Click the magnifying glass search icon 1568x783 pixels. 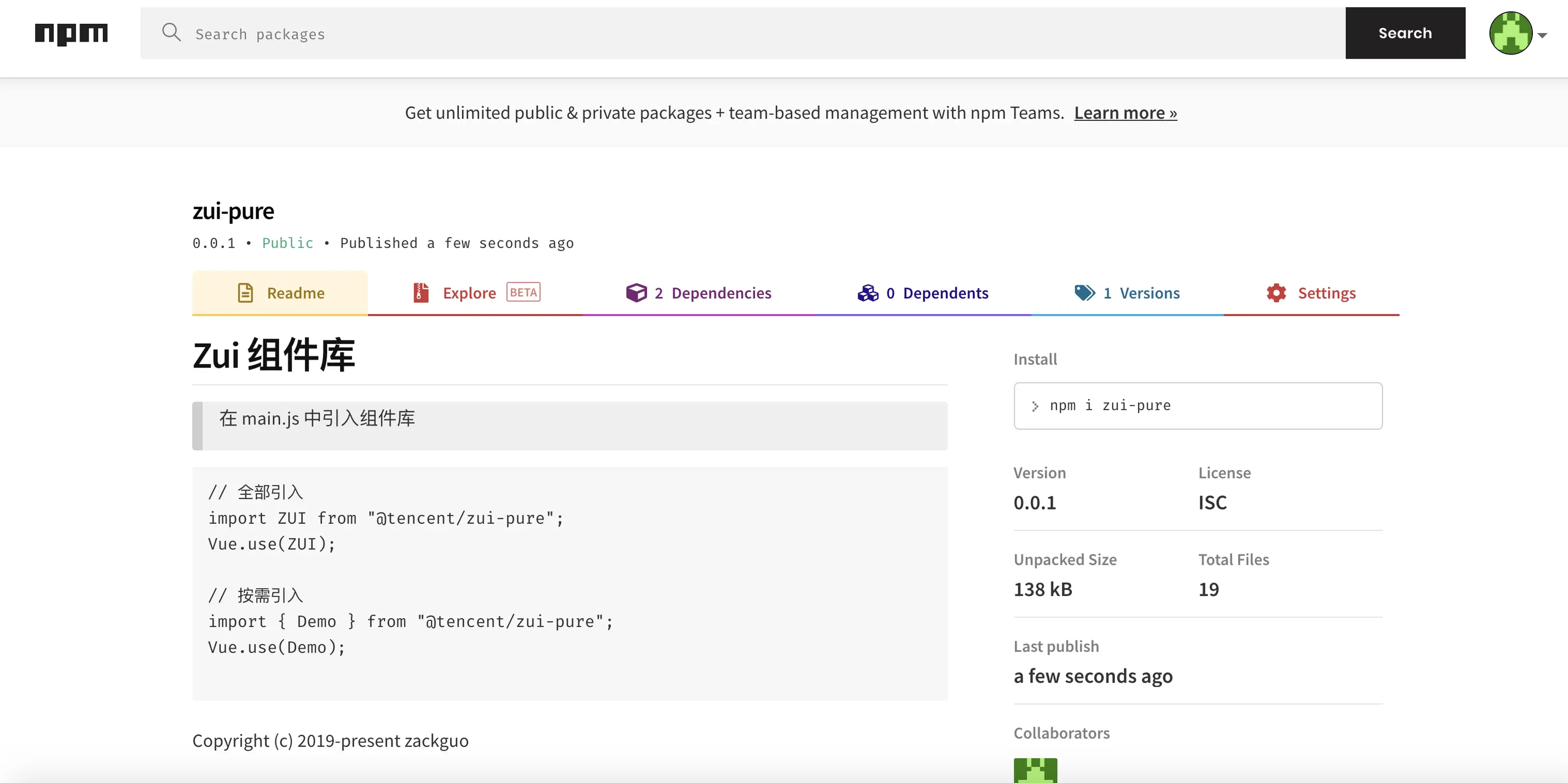click(x=171, y=32)
